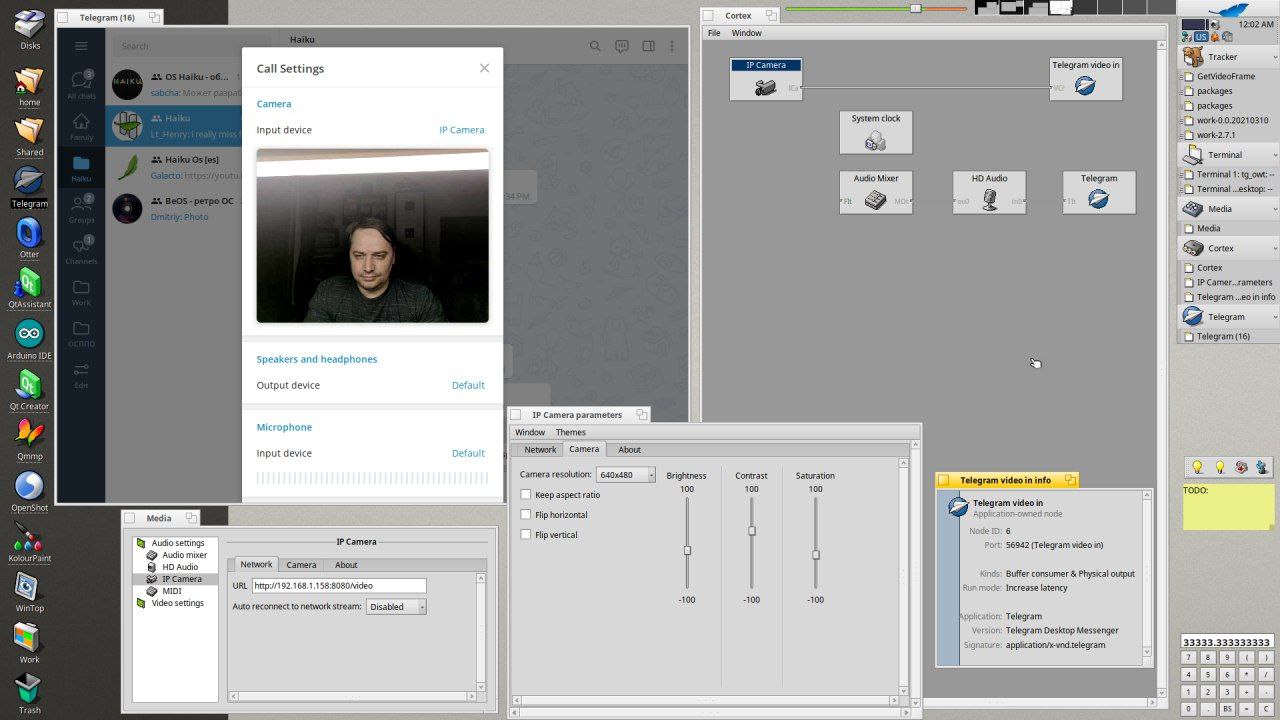The width and height of the screenshot is (1280, 720).
Task: Enable Keep aspect ratio checkbox
Action: (526, 494)
